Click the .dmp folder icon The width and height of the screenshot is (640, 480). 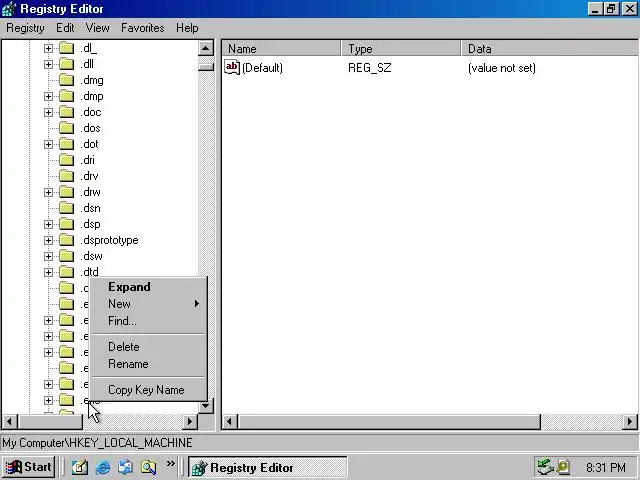click(x=66, y=96)
